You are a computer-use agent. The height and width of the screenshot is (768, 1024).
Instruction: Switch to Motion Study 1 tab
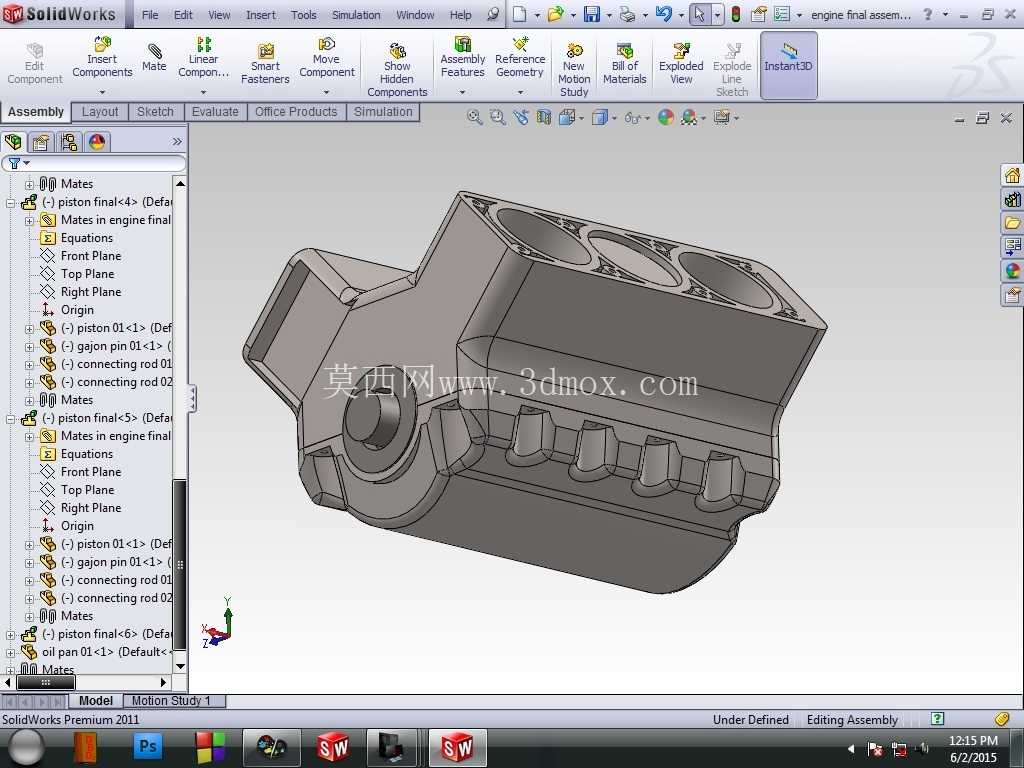(171, 701)
